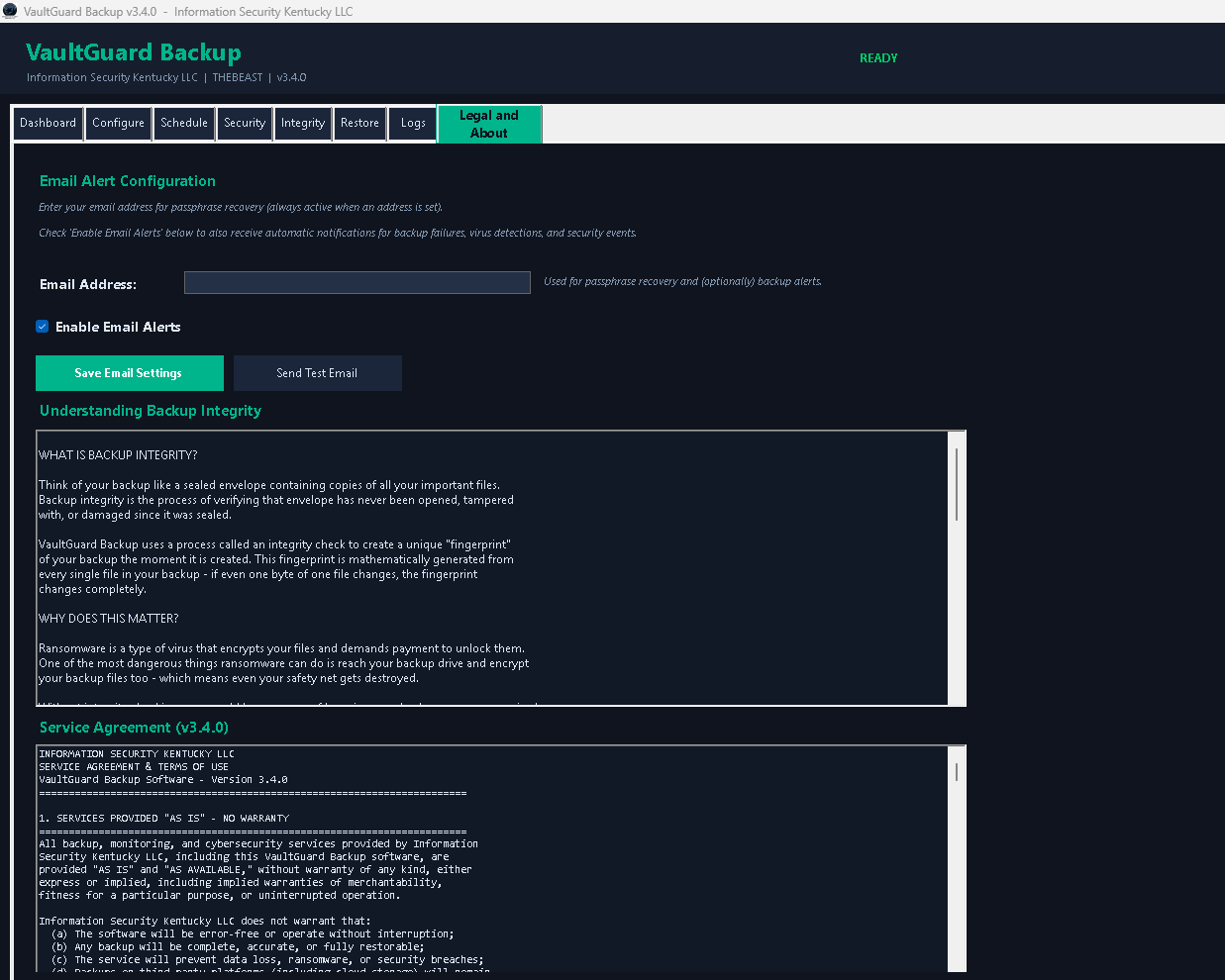This screenshot has width=1225, height=980.
Task: Switch to the Configure tab
Action: coord(118,124)
